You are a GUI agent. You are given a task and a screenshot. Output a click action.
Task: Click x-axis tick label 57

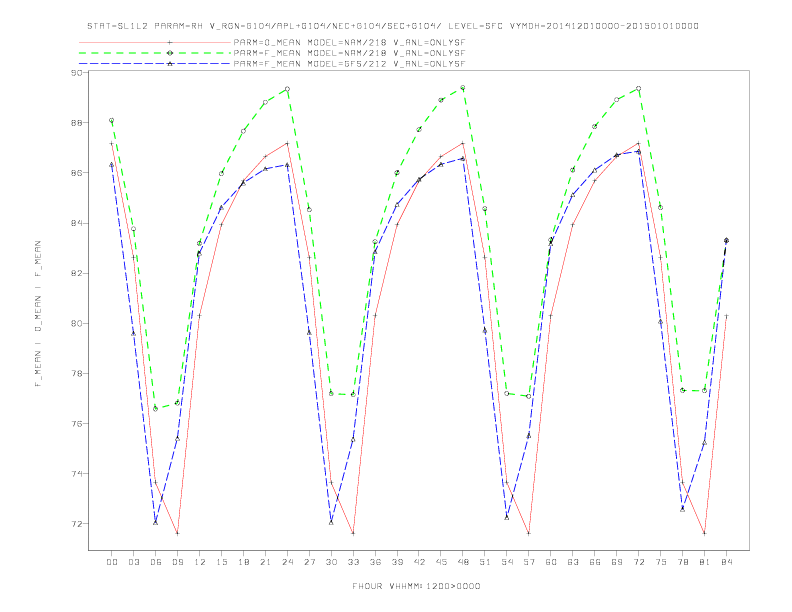[529, 562]
